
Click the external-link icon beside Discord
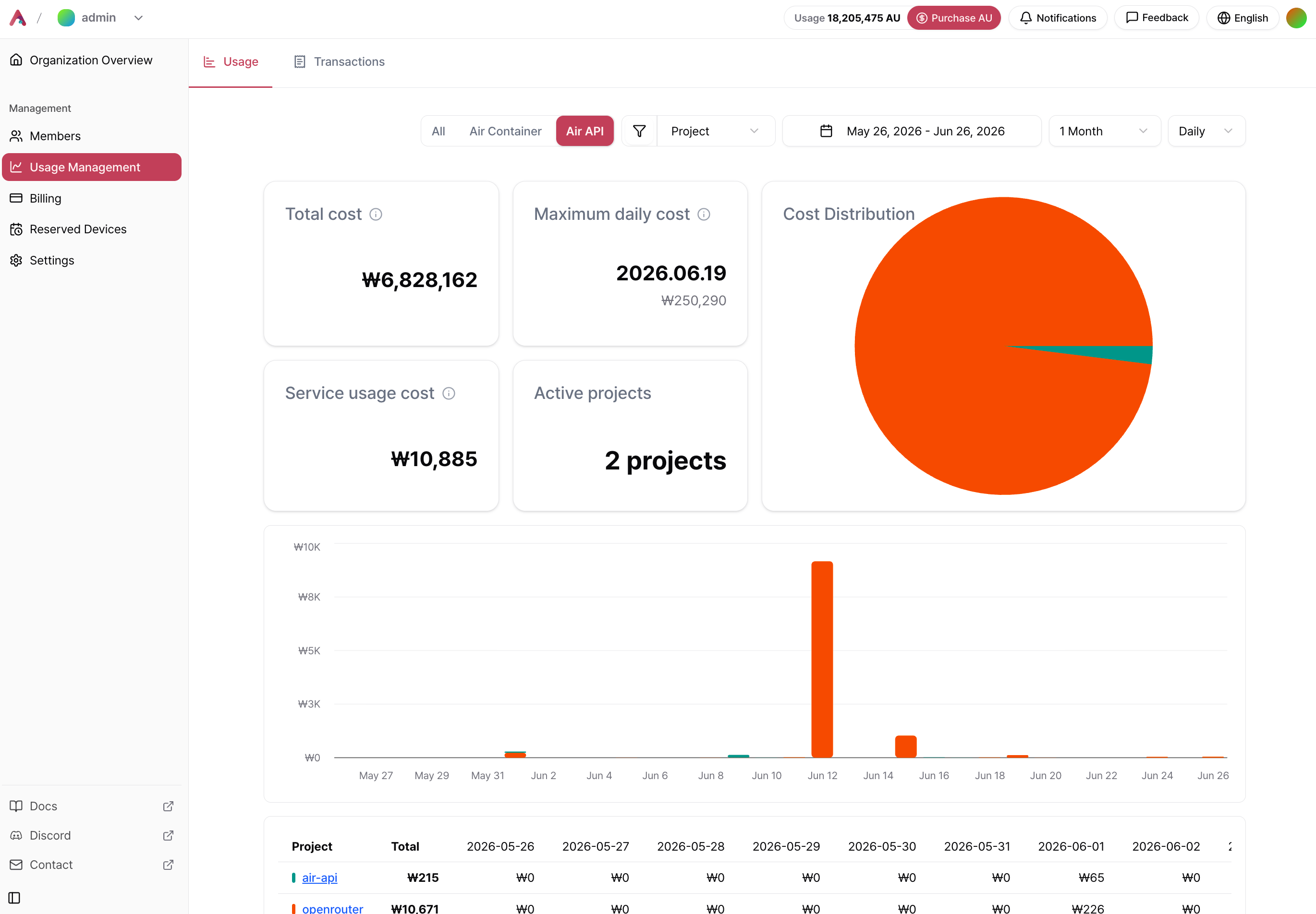click(x=168, y=835)
